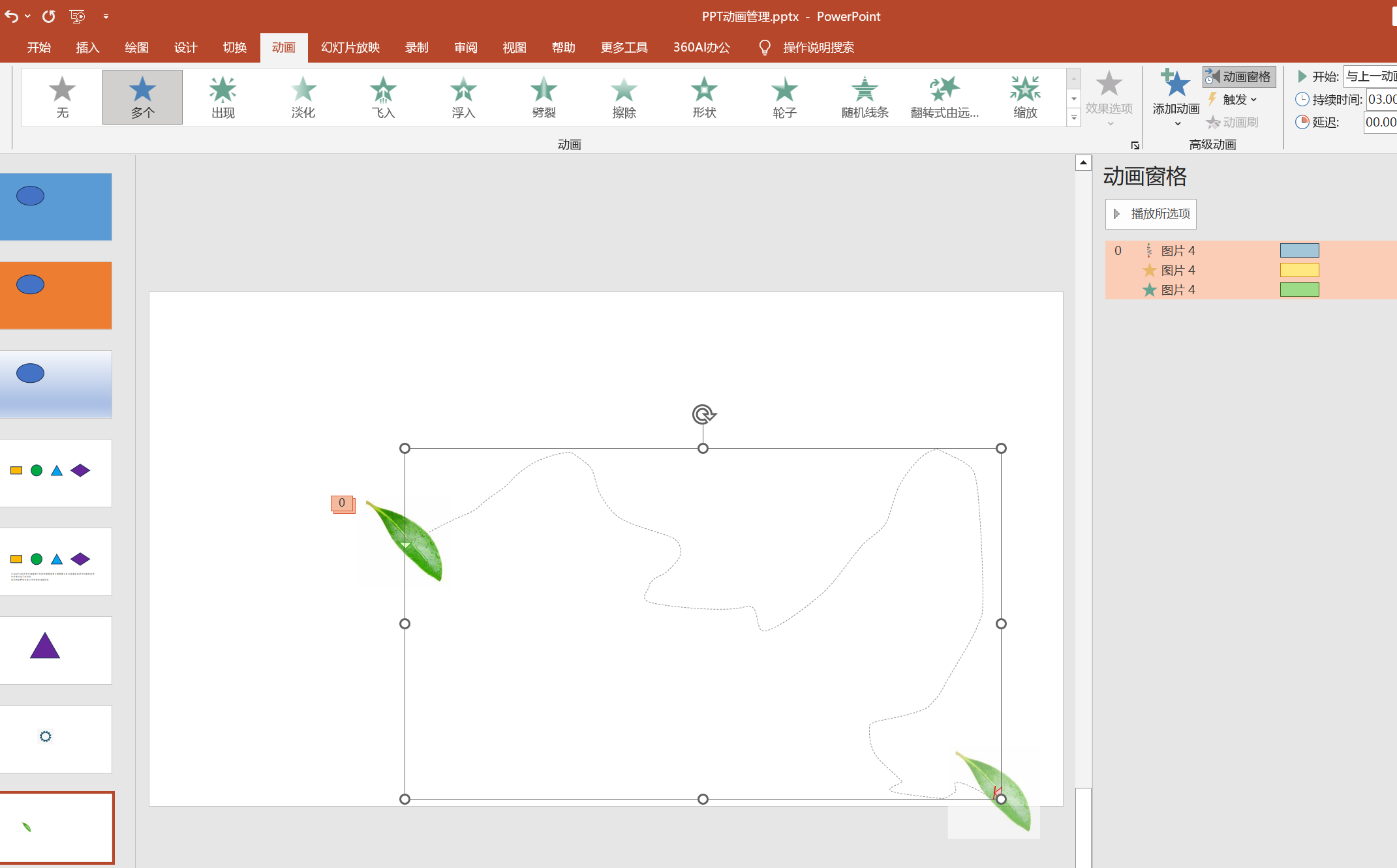Toggle the Animation Pane (动画窗格) button
The width and height of the screenshot is (1397, 868).
coord(1238,76)
